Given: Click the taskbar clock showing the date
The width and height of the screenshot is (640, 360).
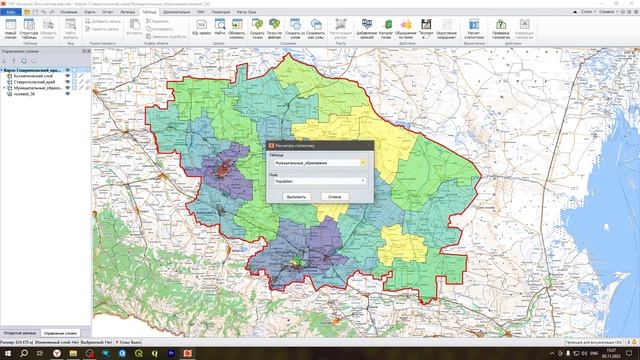Looking at the screenshot, I should click(611, 353).
